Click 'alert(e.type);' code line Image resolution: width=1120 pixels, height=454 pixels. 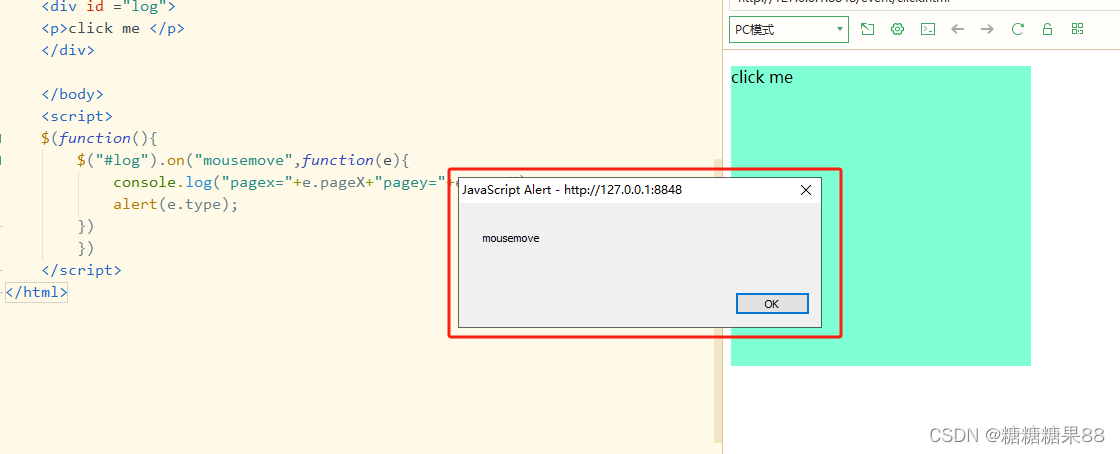175,204
